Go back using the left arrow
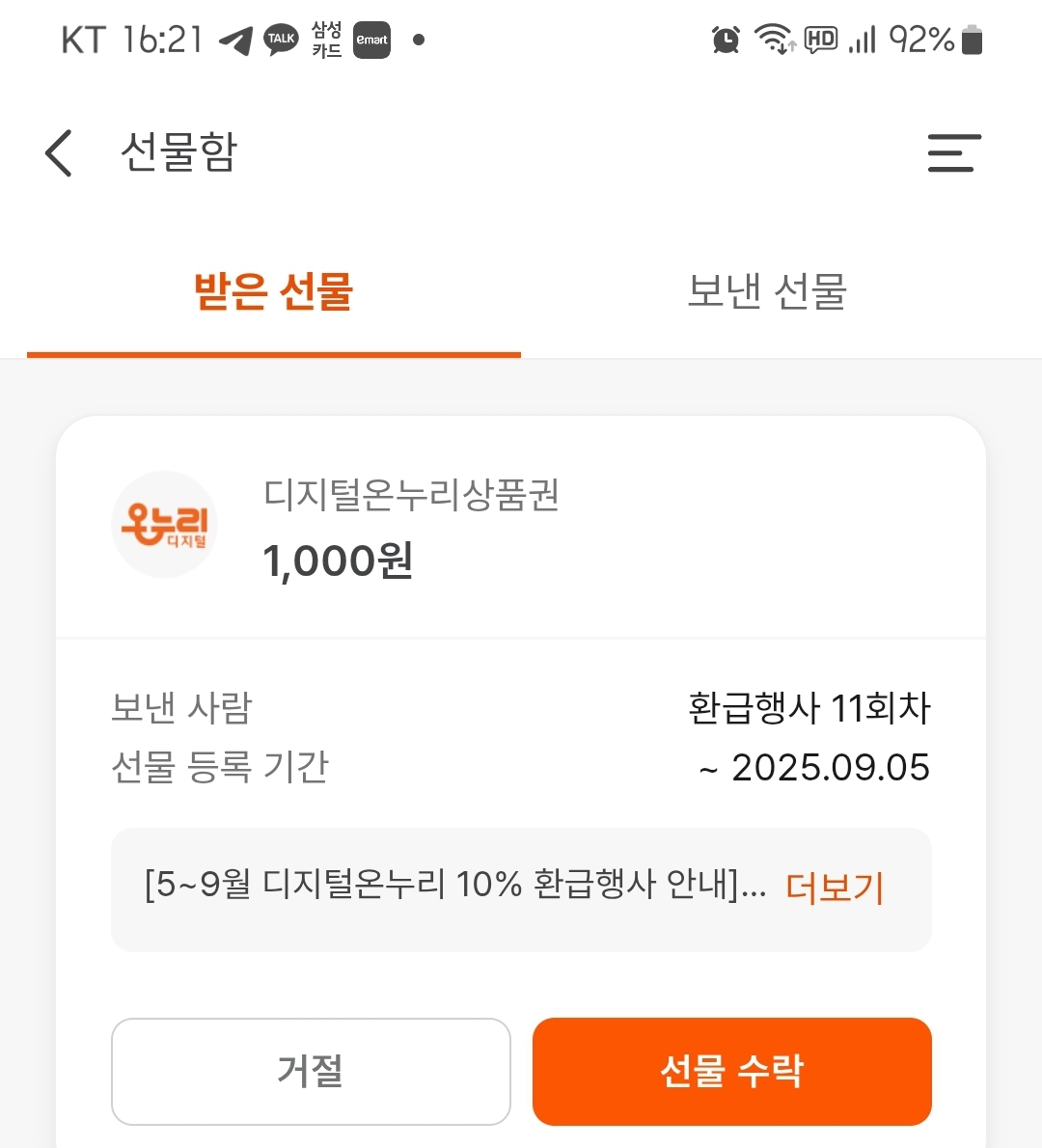Screen dimensions: 1042x1148 coord(59,153)
